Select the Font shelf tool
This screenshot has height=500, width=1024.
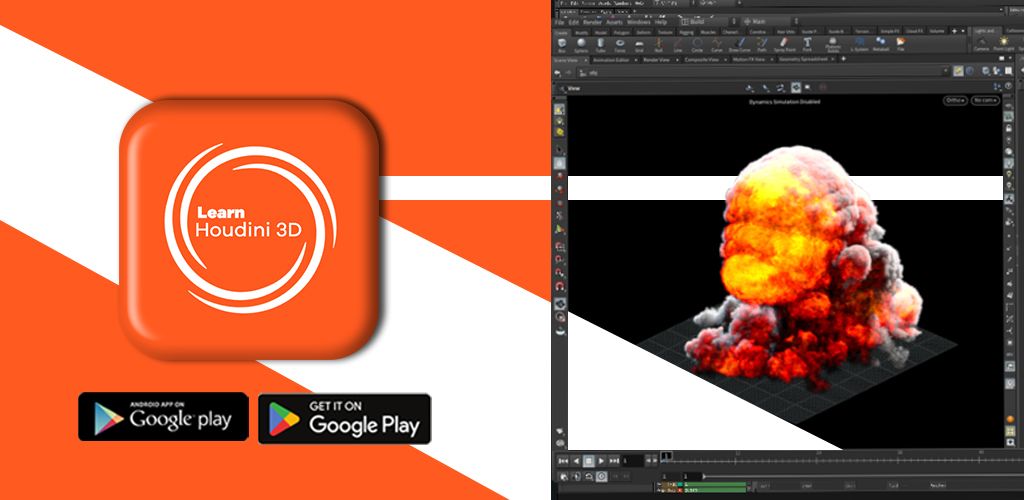coord(807,45)
